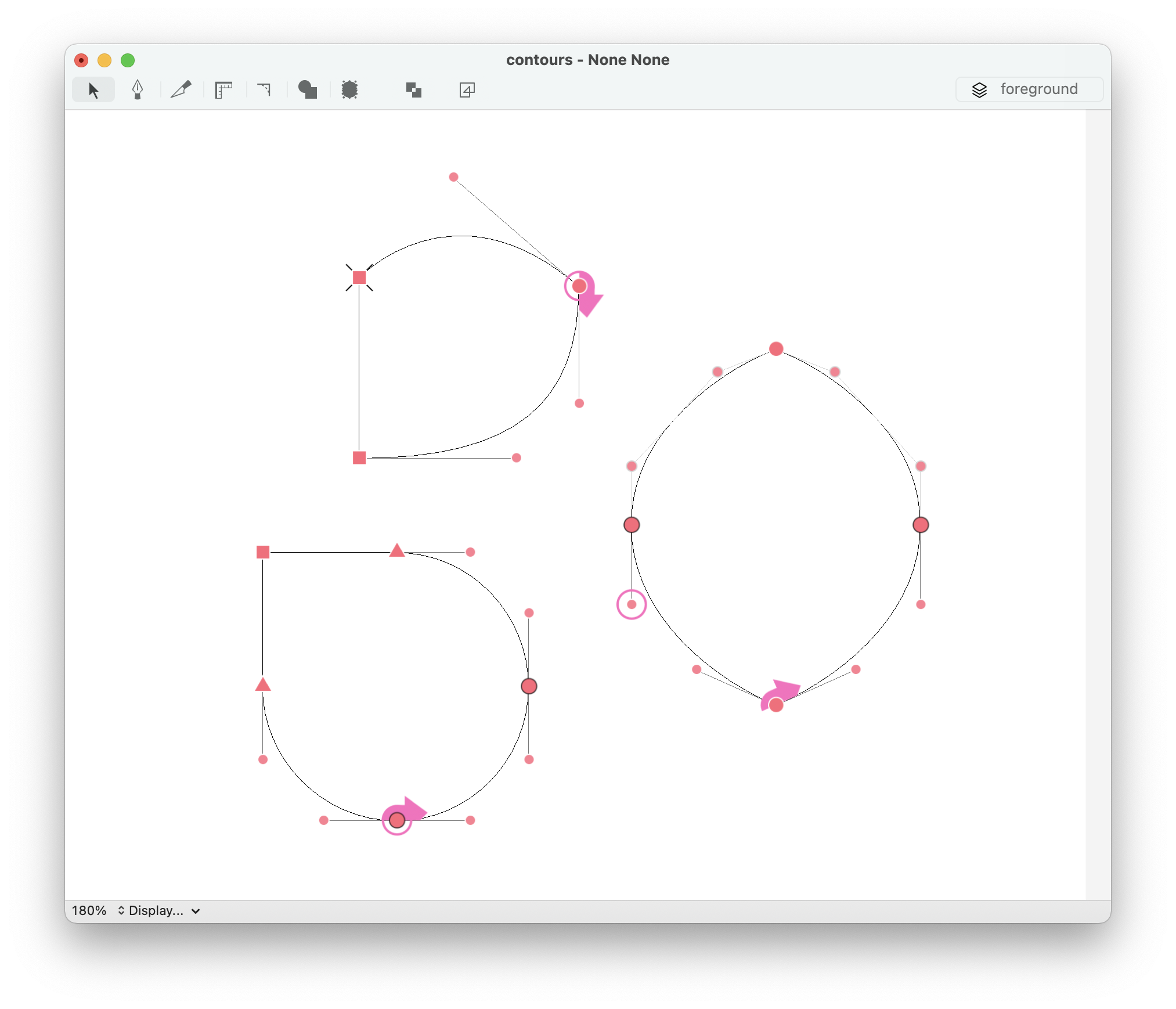Click the circled smooth point with downward arrow
The image size is (1176, 1009).
pos(579,286)
